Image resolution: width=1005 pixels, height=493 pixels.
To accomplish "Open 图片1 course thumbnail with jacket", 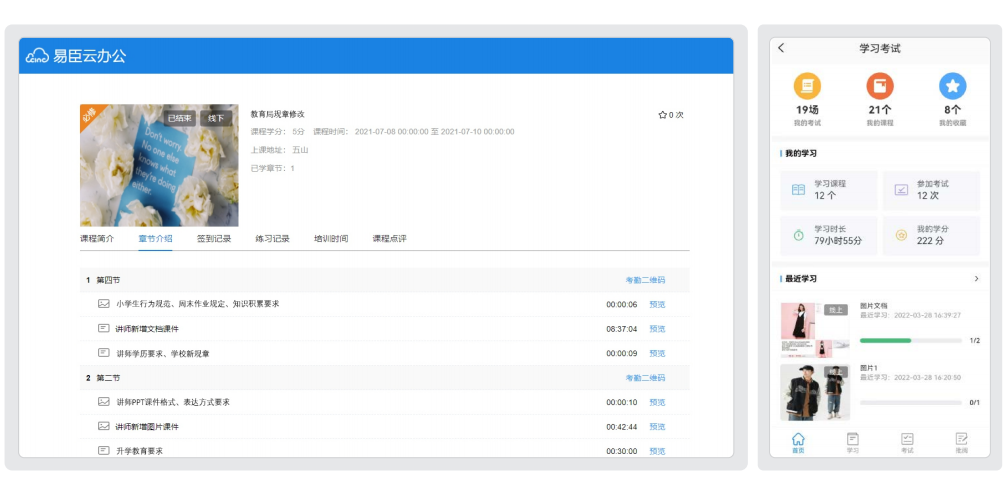I will [815, 392].
